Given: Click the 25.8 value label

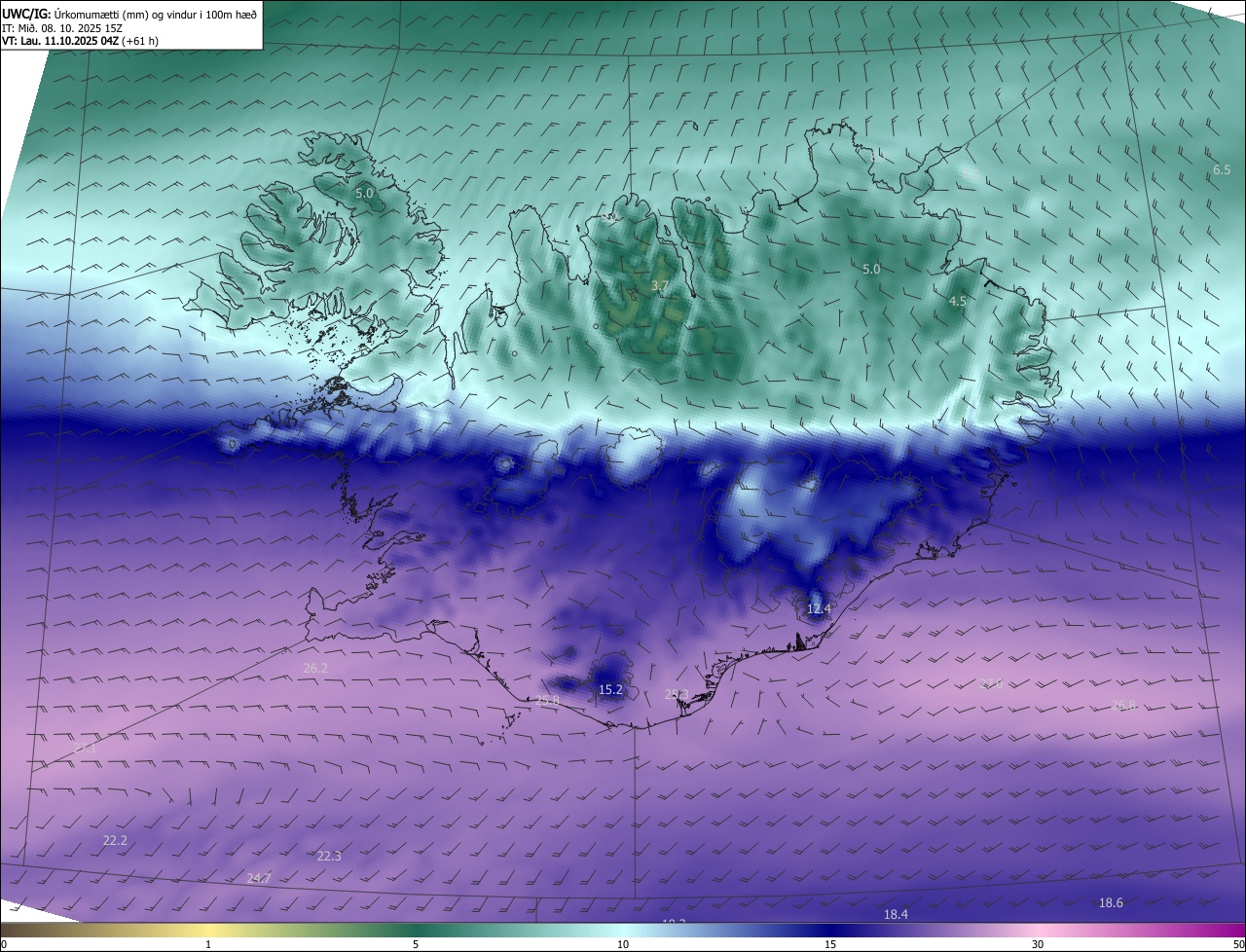Looking at the screenshot, I should click(x=547, y=701).
